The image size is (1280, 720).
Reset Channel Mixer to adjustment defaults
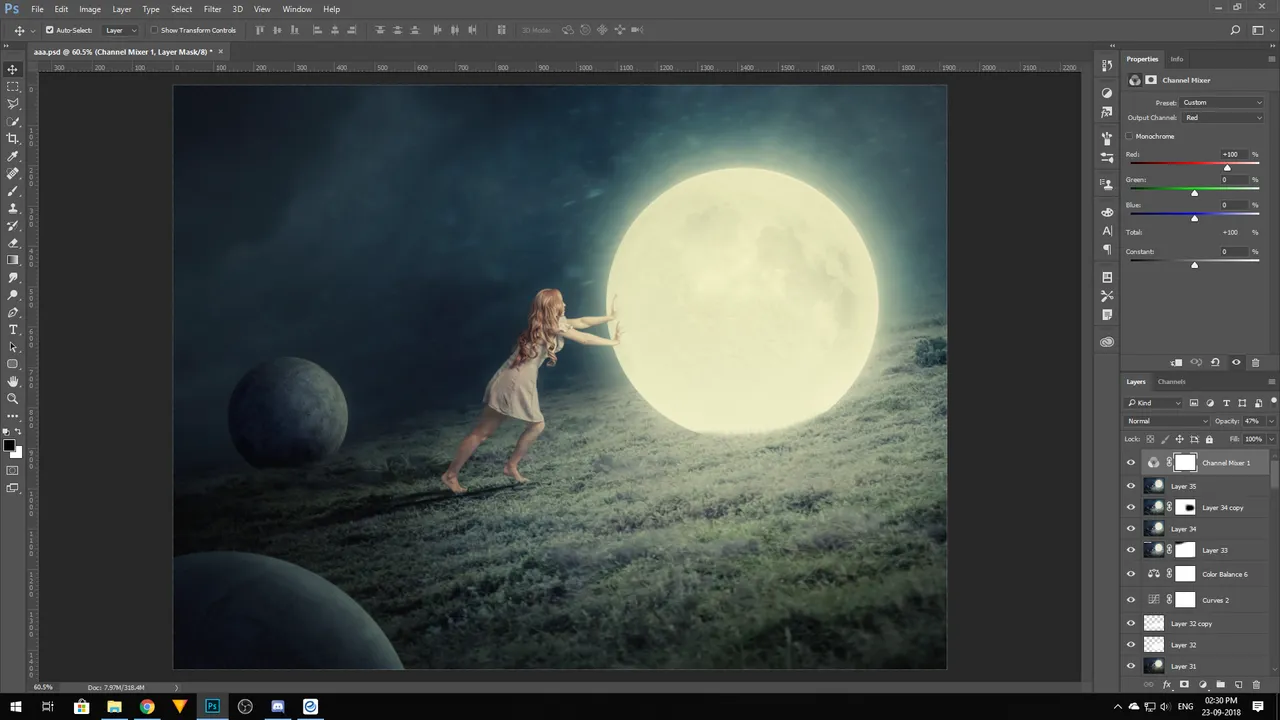pos(1215,362)
